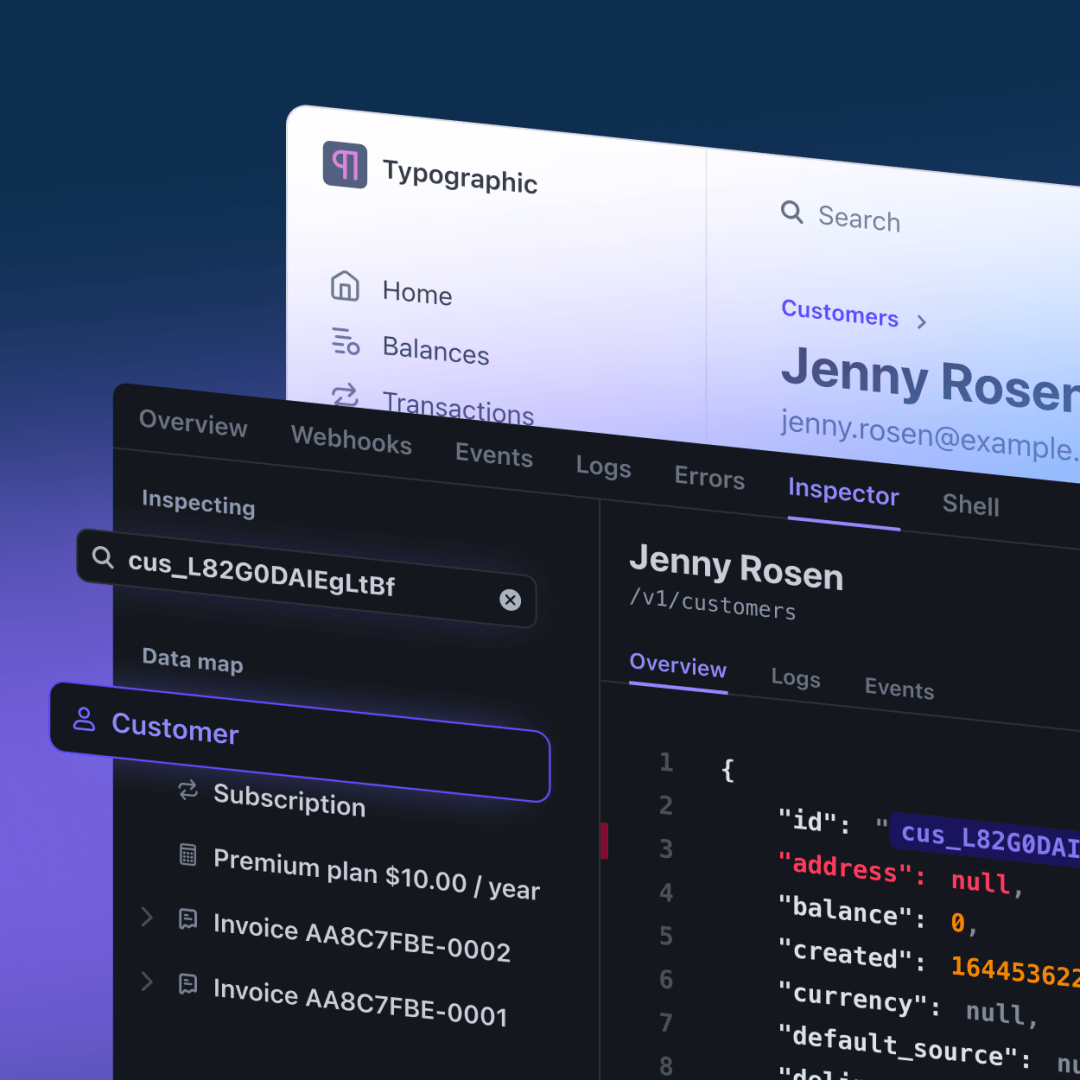Click the Invoice AA8C7FBE-0001 receipt icon
The height and width of the screenshot is (1080, 1080).
[188, 984]
